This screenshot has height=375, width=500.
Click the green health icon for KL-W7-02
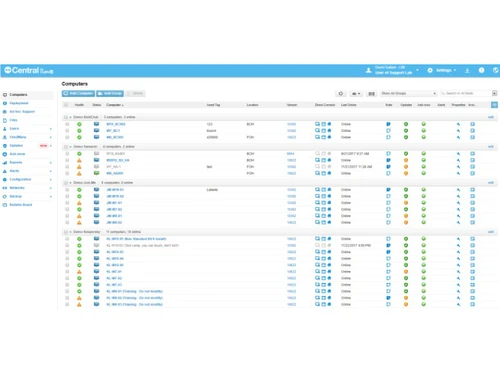point(79,278)
